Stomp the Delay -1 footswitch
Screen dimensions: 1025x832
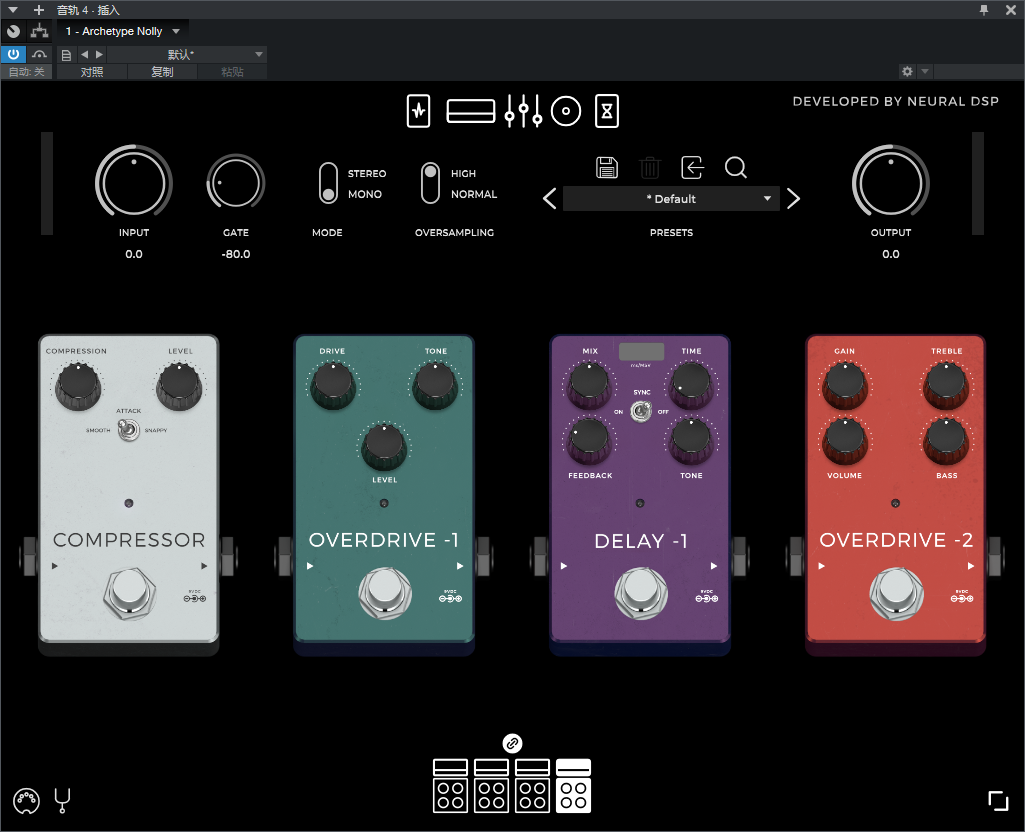[x=641, y=593]
